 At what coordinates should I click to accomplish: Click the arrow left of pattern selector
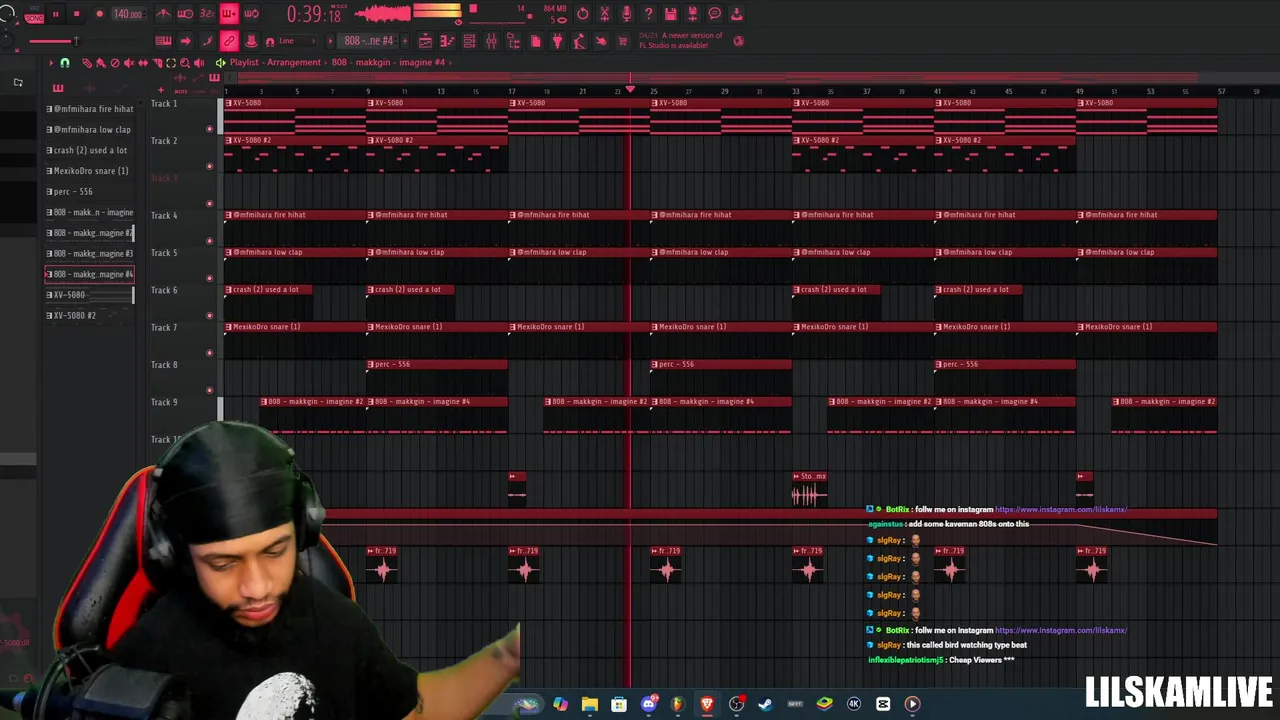pos(331,41)
